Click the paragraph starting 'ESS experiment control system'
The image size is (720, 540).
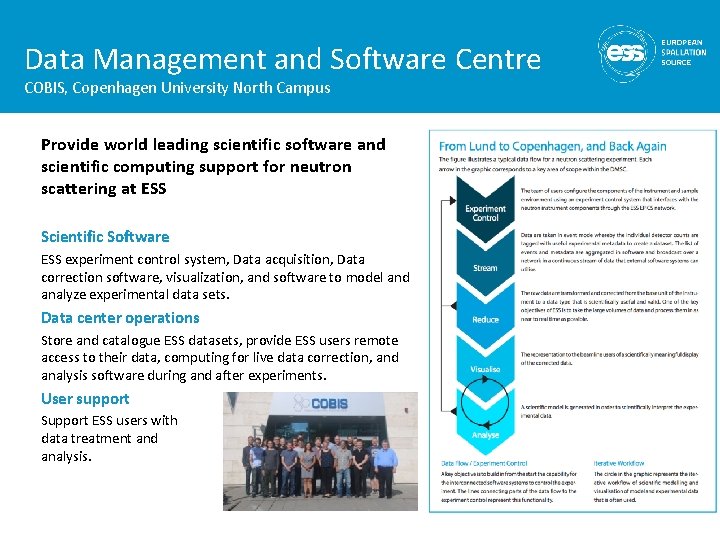(225, 277)
